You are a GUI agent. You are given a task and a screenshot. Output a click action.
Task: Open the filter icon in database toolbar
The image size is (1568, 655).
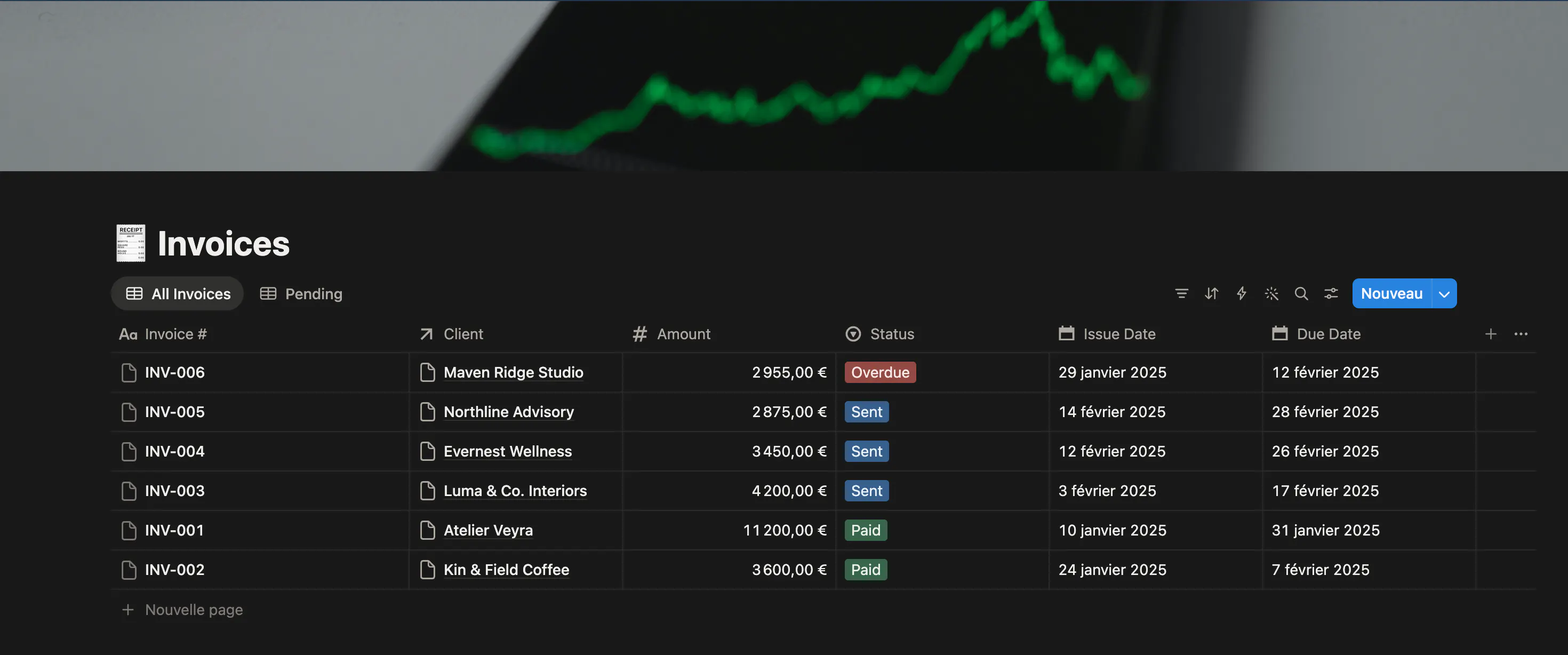1181,293
